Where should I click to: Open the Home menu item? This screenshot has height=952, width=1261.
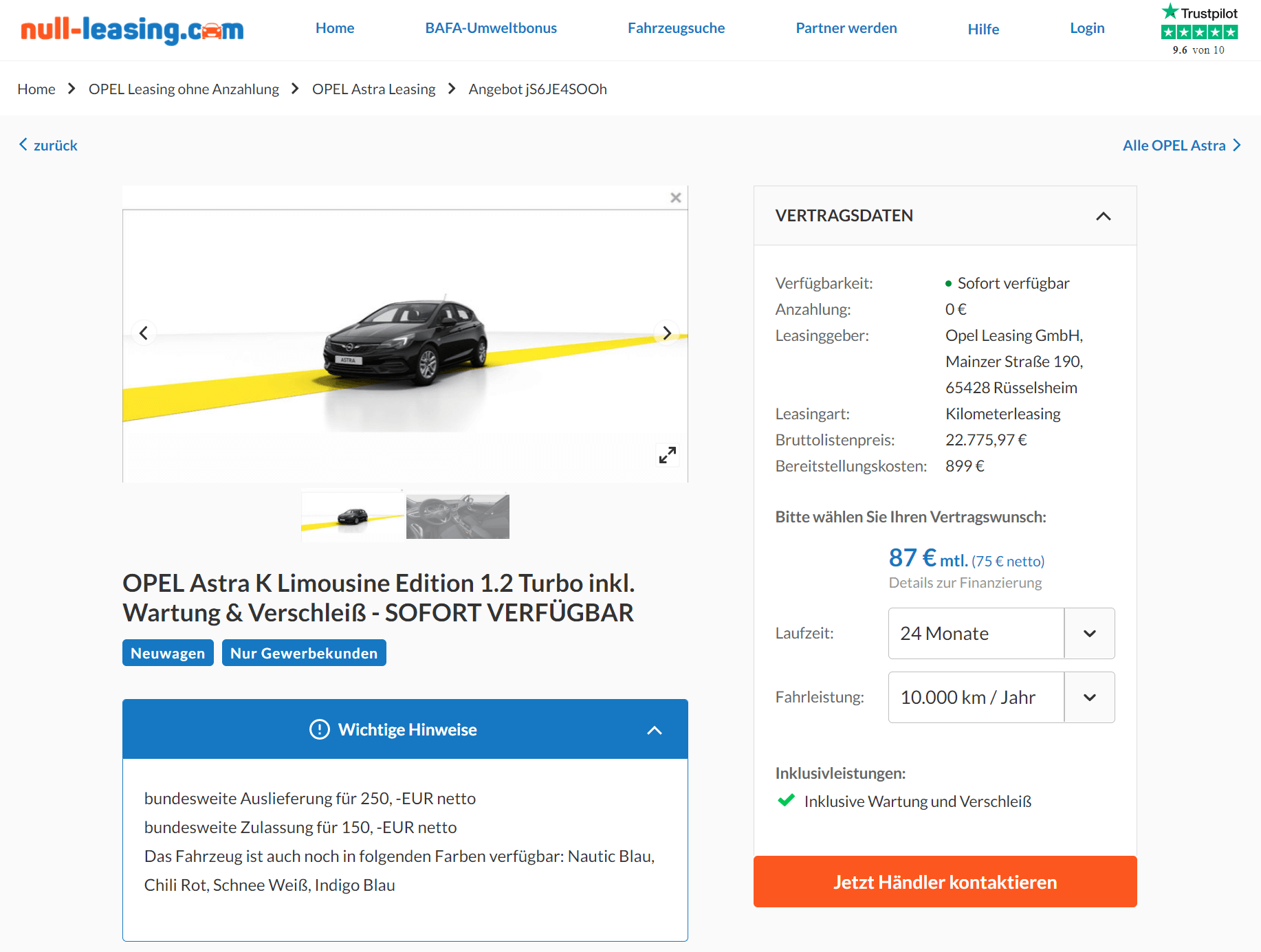pyautogui.click(x=335, y=28)
